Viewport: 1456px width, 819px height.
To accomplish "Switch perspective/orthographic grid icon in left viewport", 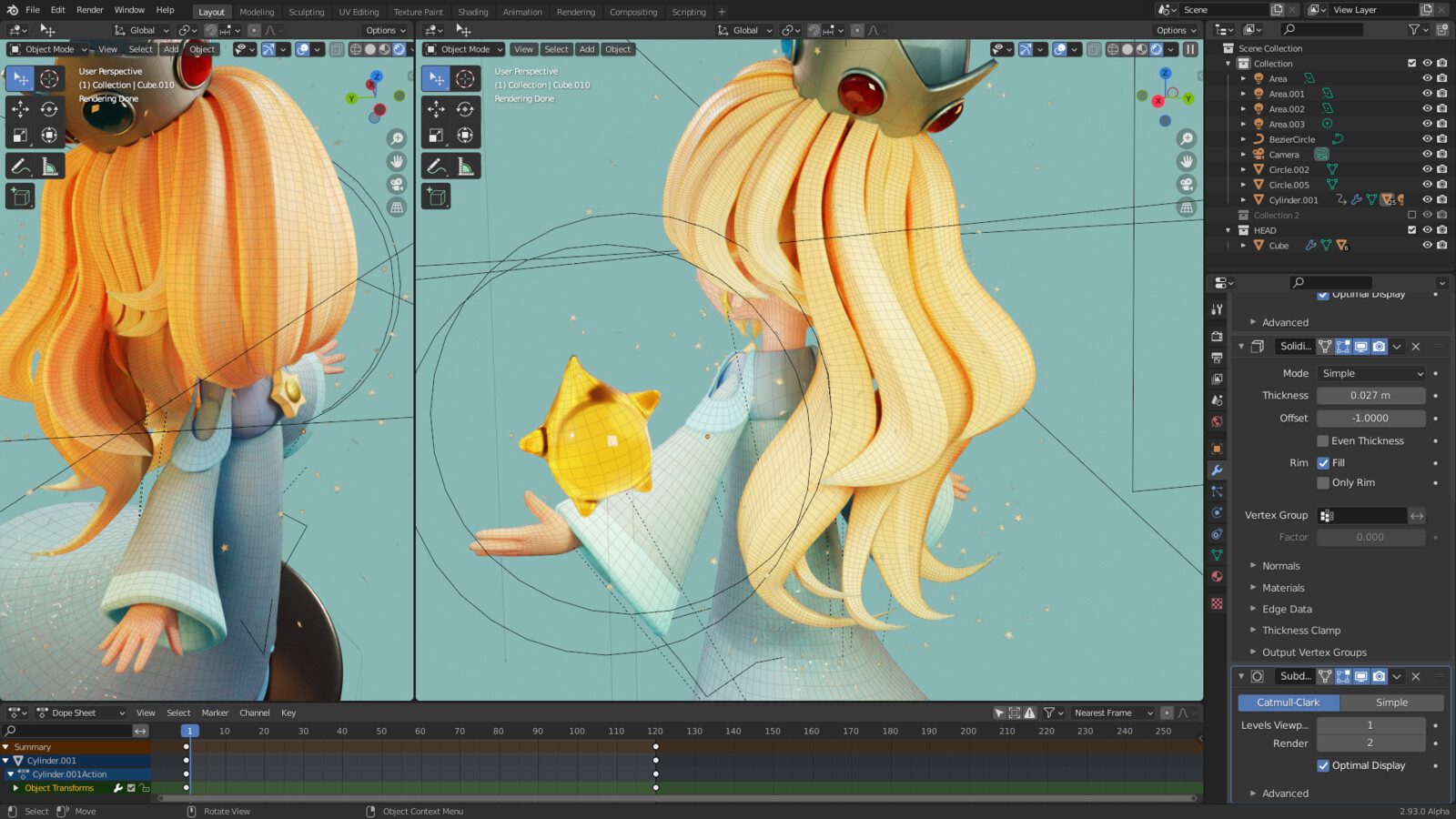I will point(397,207).
